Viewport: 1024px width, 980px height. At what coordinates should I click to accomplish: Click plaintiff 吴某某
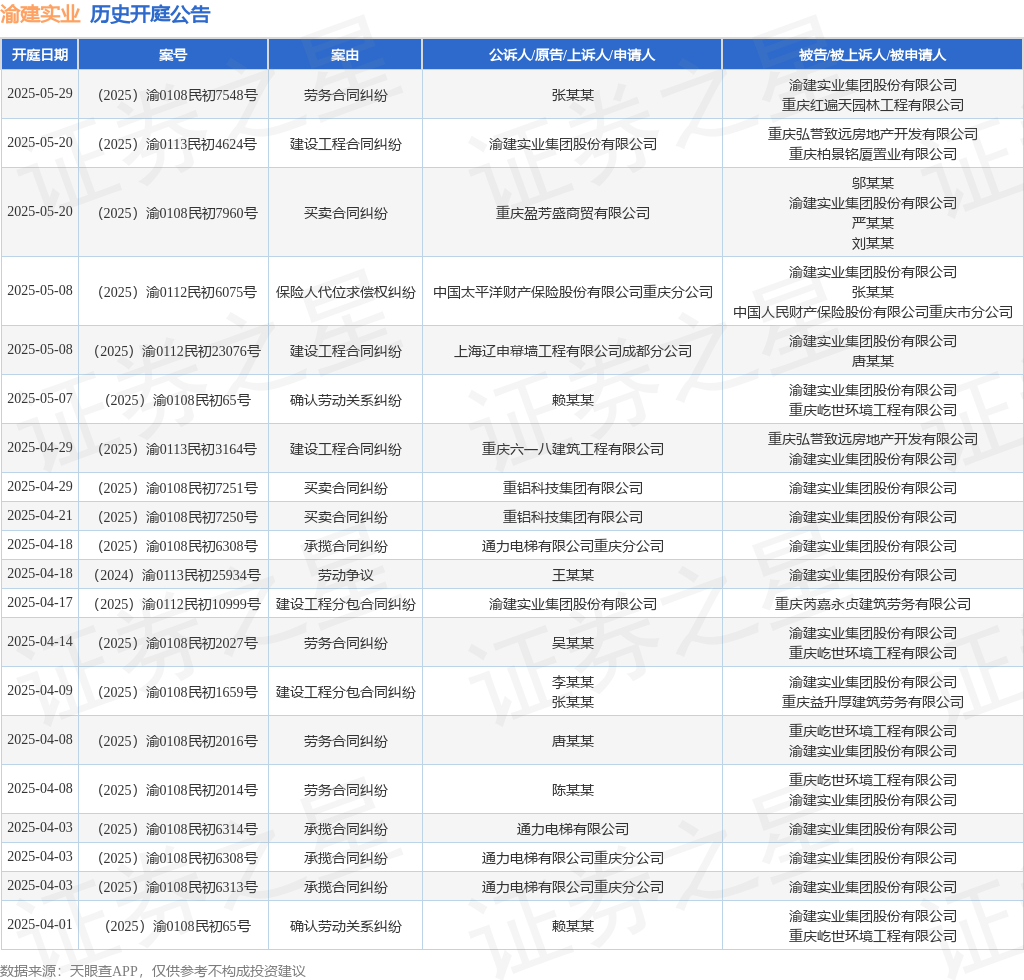[573, 644]
